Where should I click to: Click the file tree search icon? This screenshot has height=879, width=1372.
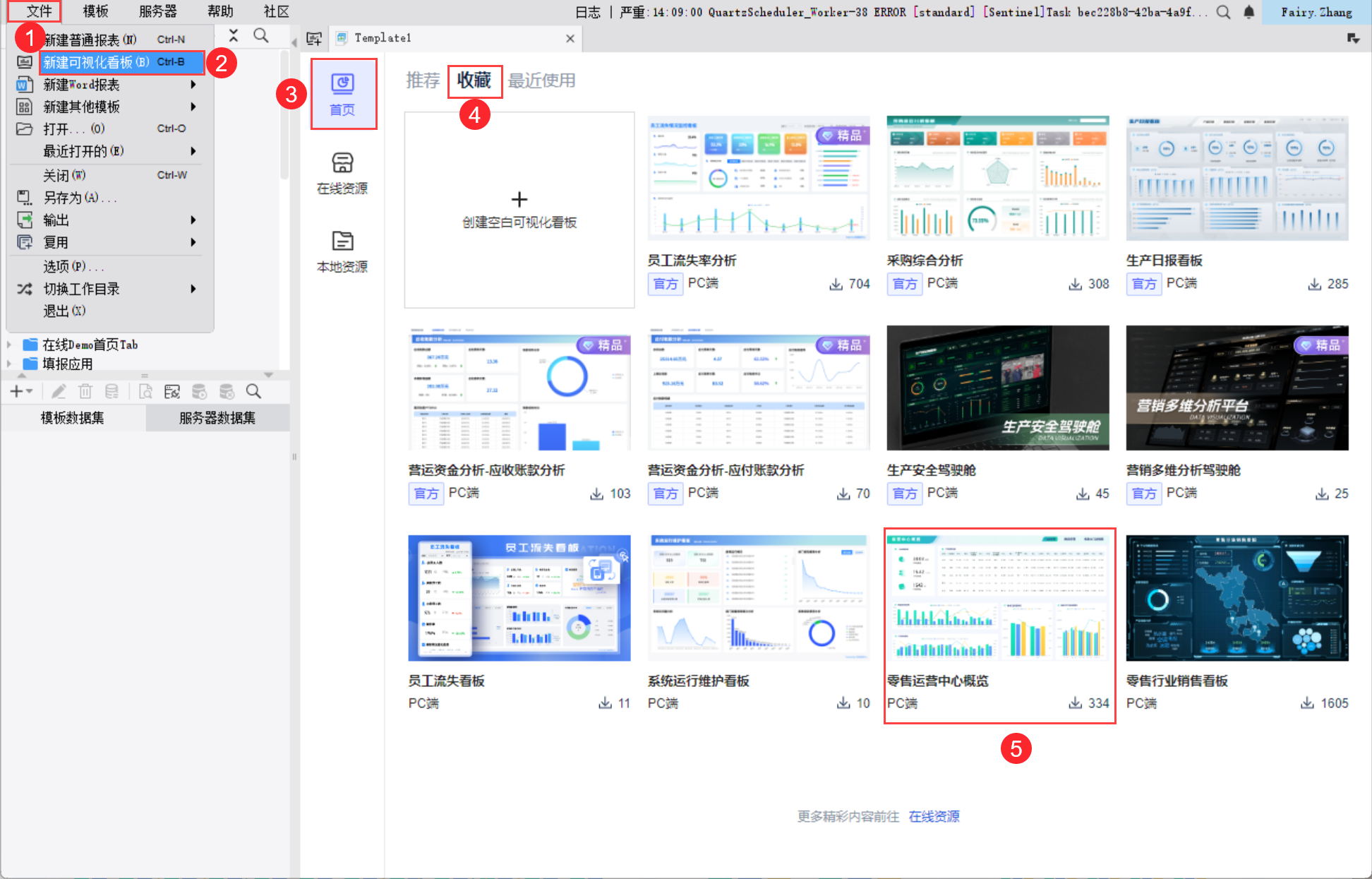click(260, 36)
